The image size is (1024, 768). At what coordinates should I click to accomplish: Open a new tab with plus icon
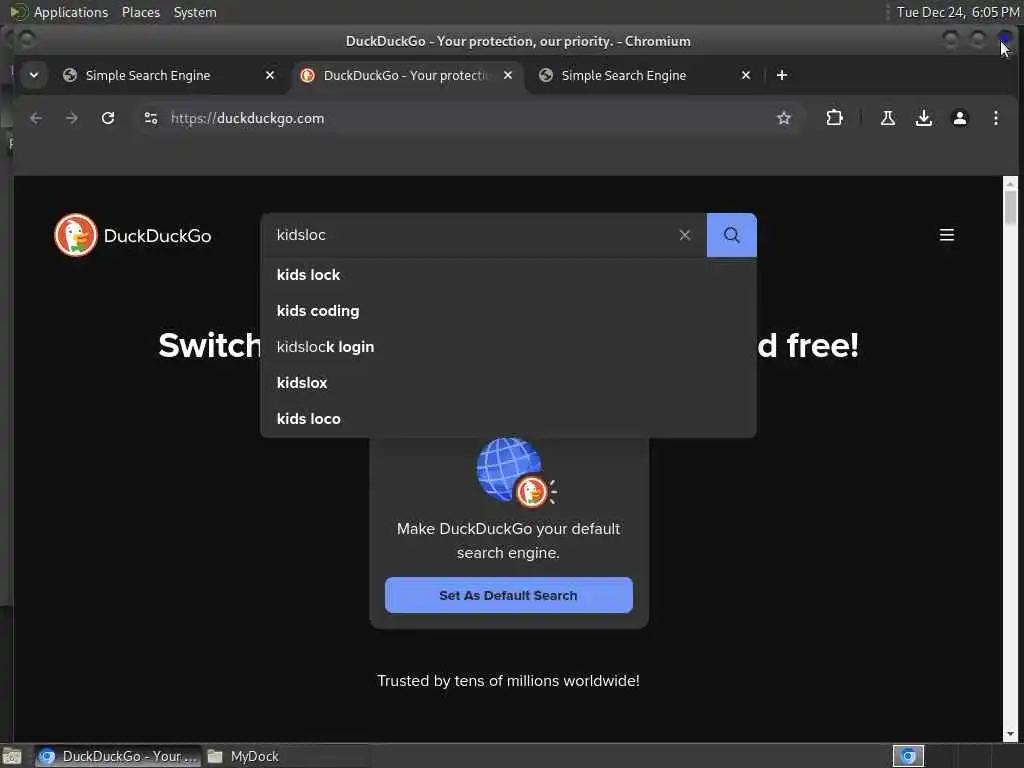pyautogui.click(x=782, y=75)
